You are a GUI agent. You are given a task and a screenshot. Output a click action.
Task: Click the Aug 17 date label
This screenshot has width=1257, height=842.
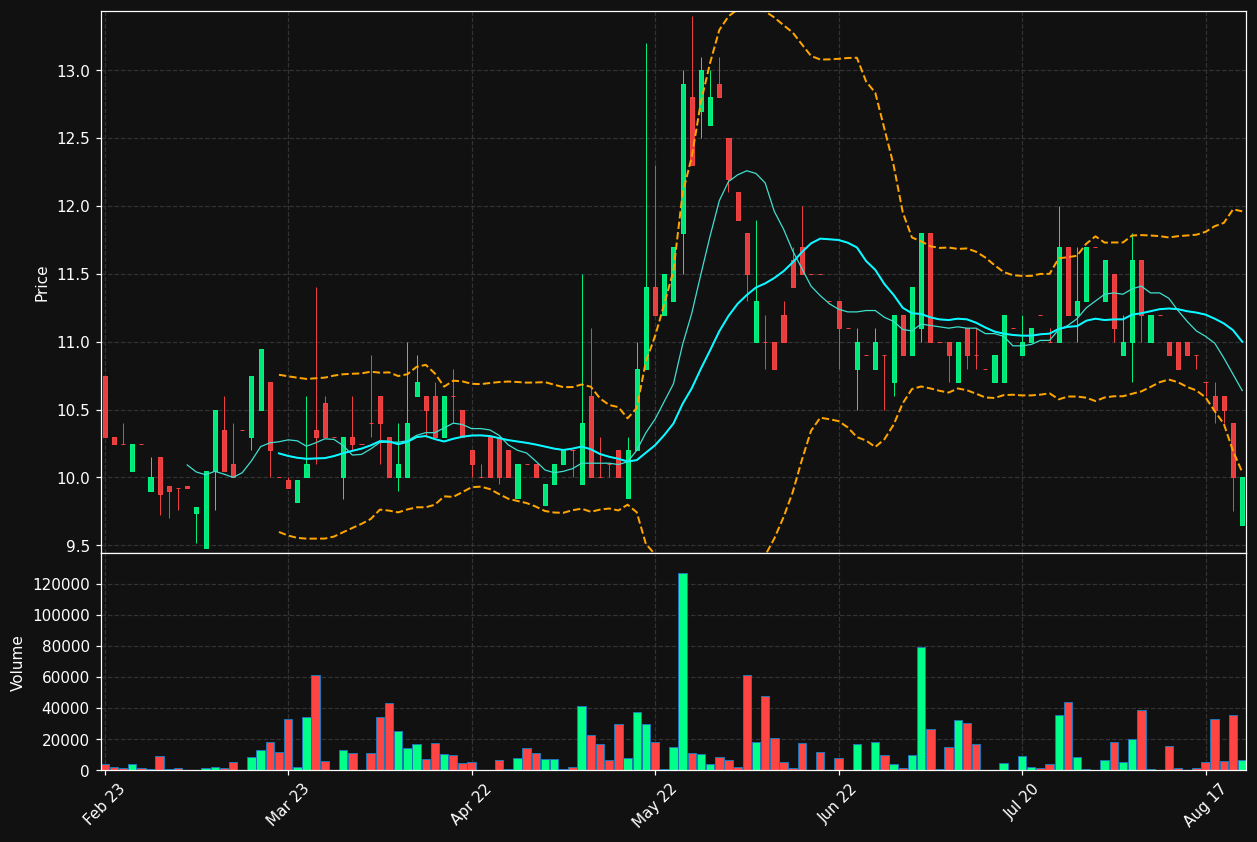[1205, 804]
